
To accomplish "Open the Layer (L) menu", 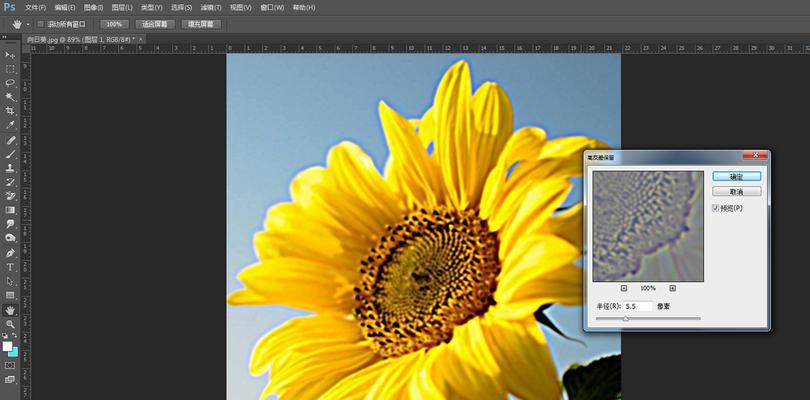I will [122, 8].
